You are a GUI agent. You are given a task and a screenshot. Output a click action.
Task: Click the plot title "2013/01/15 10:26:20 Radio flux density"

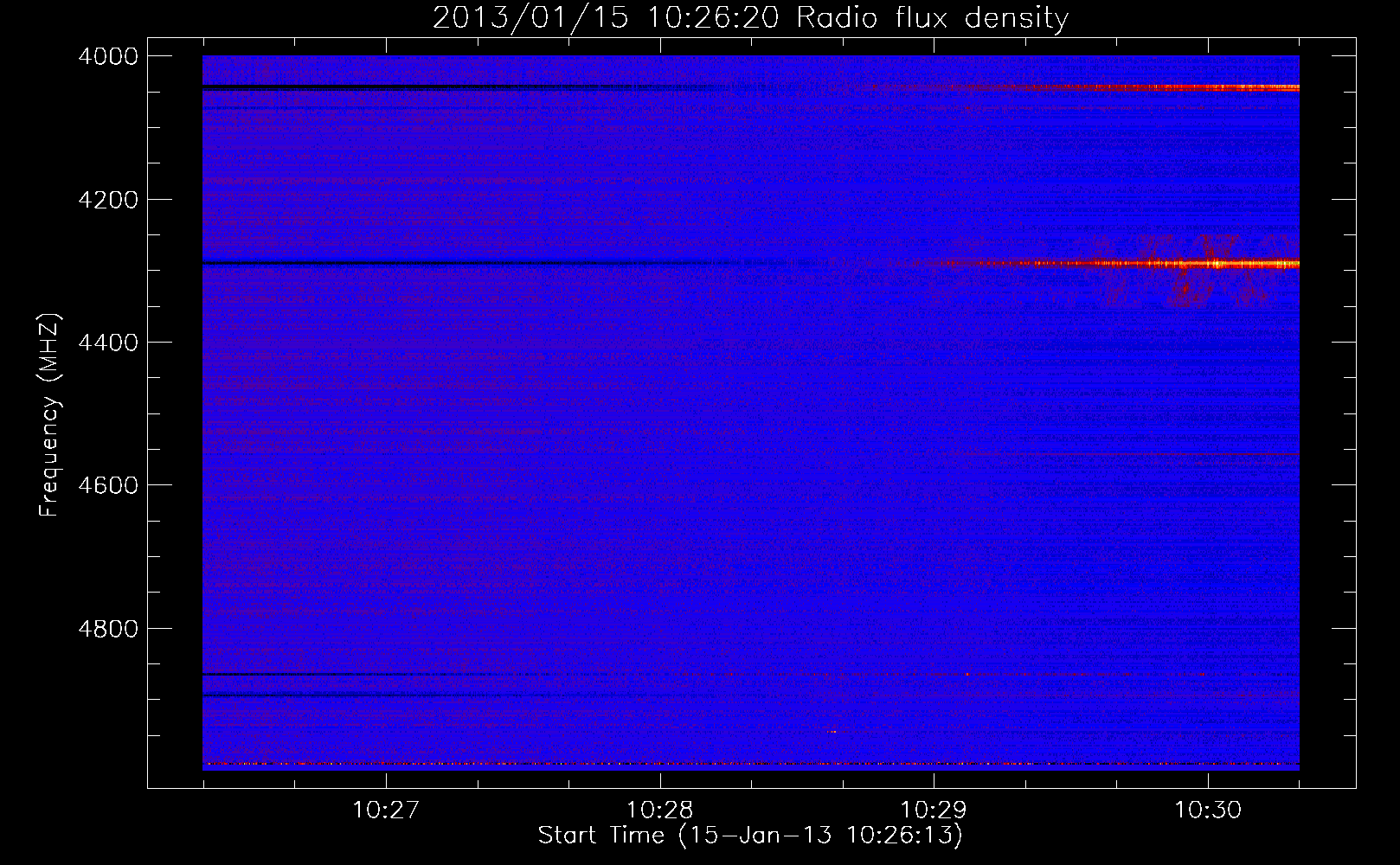[x=750, y=17]
